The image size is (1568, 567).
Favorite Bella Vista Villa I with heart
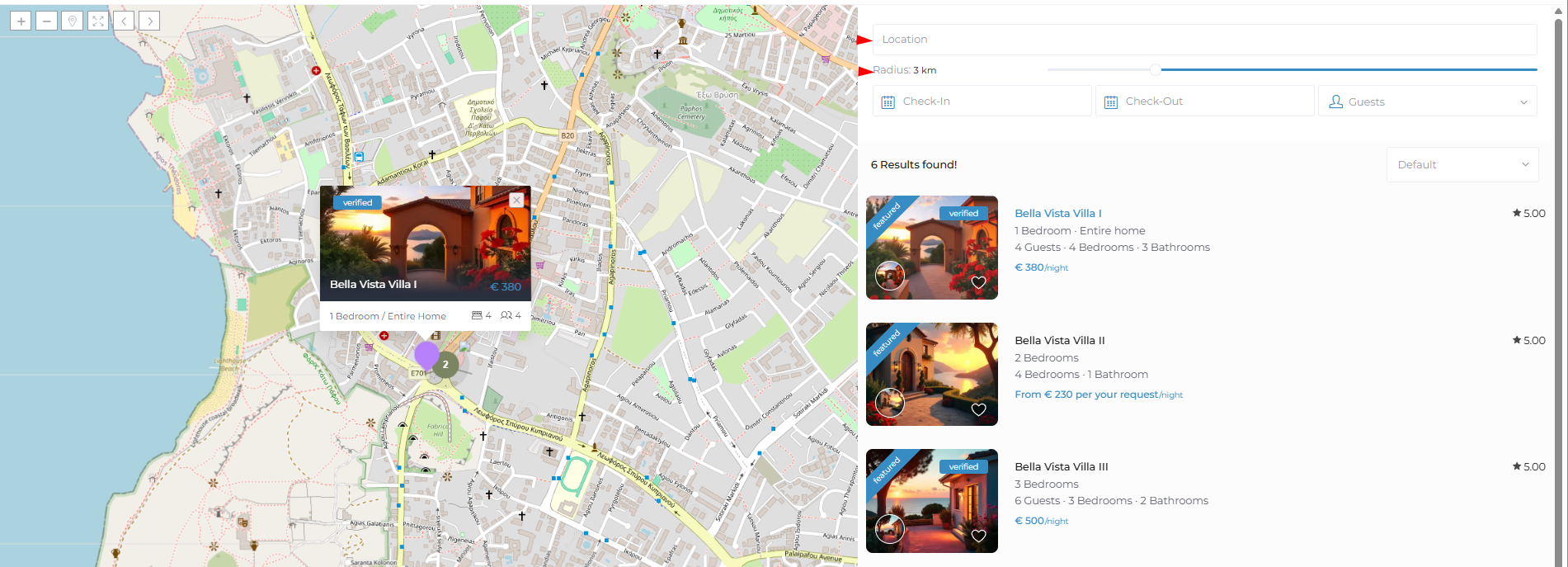pyautogui.click(x=978, y=282)
